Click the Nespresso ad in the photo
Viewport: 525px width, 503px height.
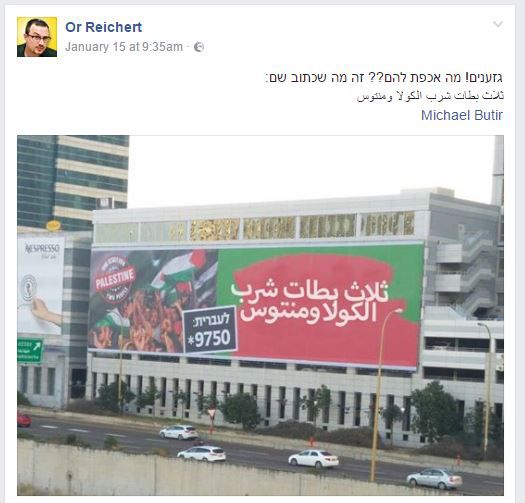tap(41, 285)
